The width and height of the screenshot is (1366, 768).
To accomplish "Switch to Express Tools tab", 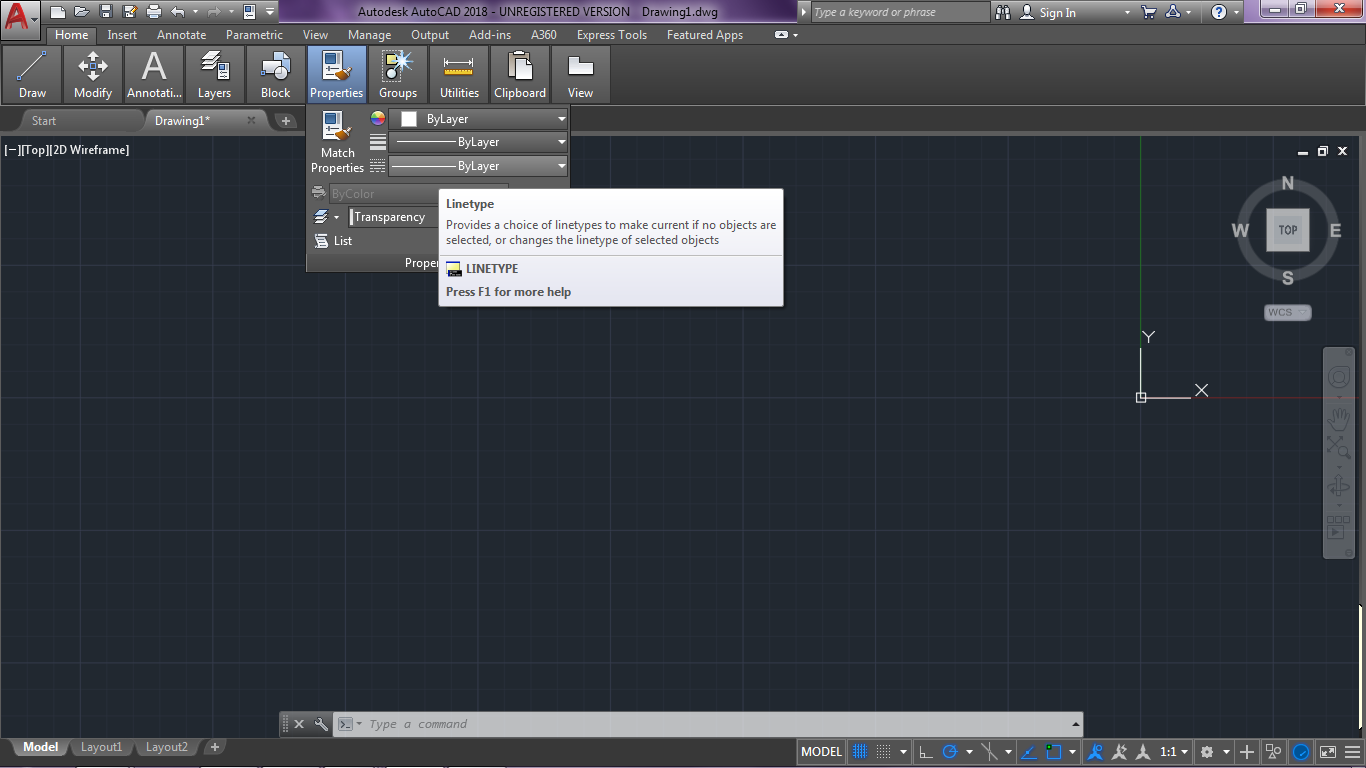I will [x=611, y=35].
